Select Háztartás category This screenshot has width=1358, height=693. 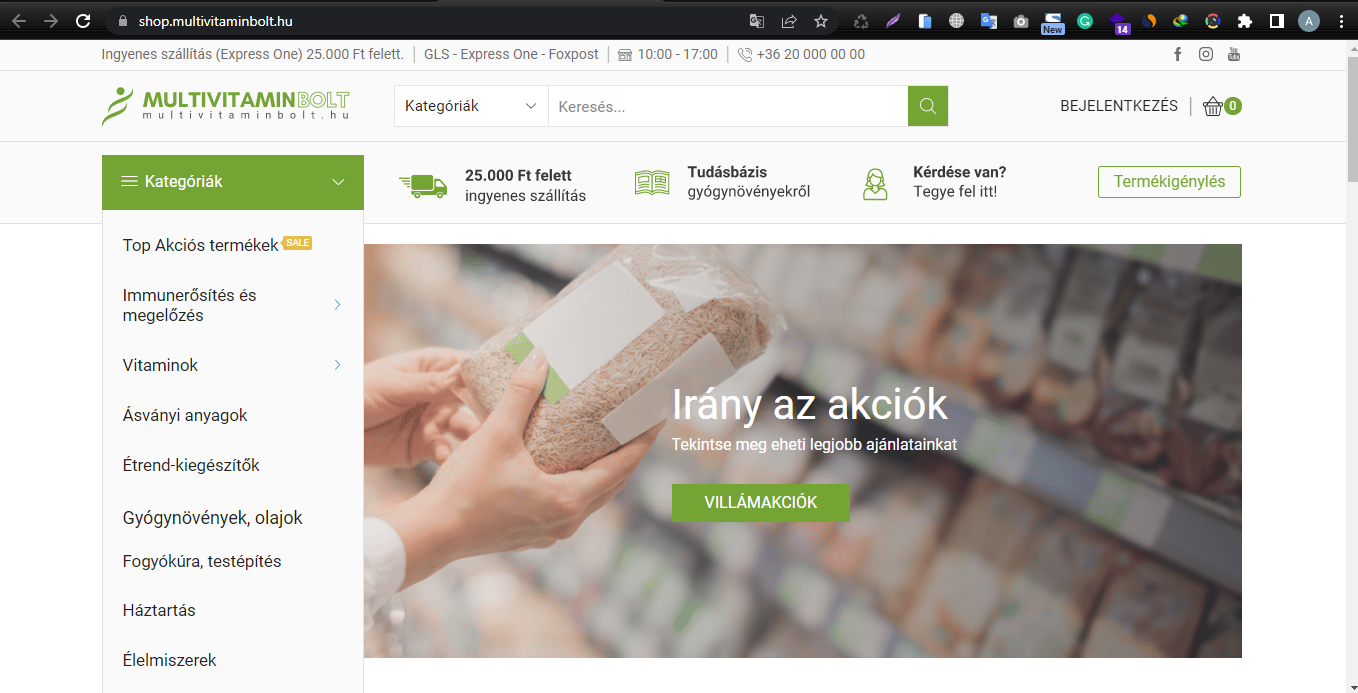pos(159,610)
